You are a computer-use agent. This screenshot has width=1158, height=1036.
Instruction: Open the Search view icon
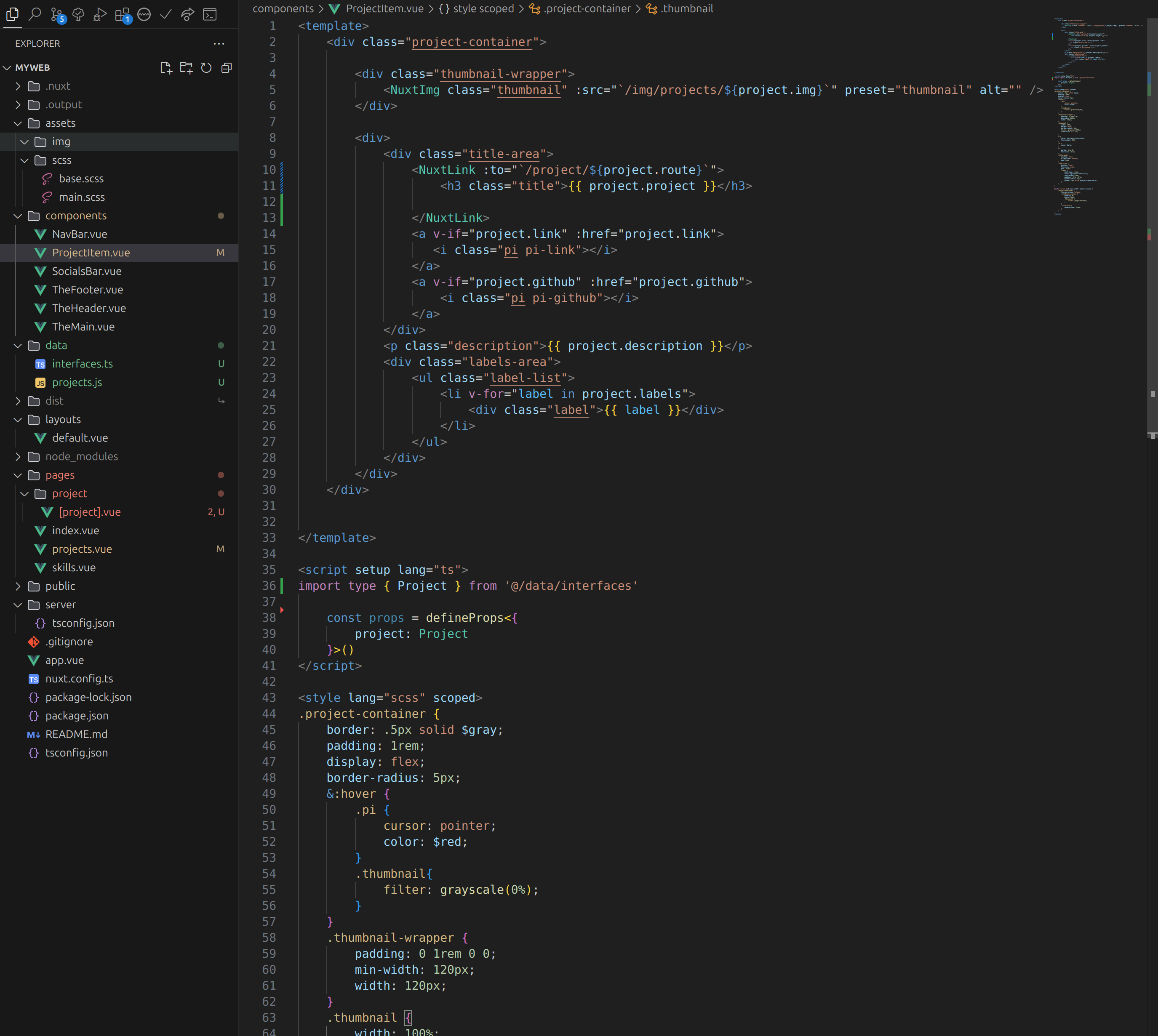35,13
